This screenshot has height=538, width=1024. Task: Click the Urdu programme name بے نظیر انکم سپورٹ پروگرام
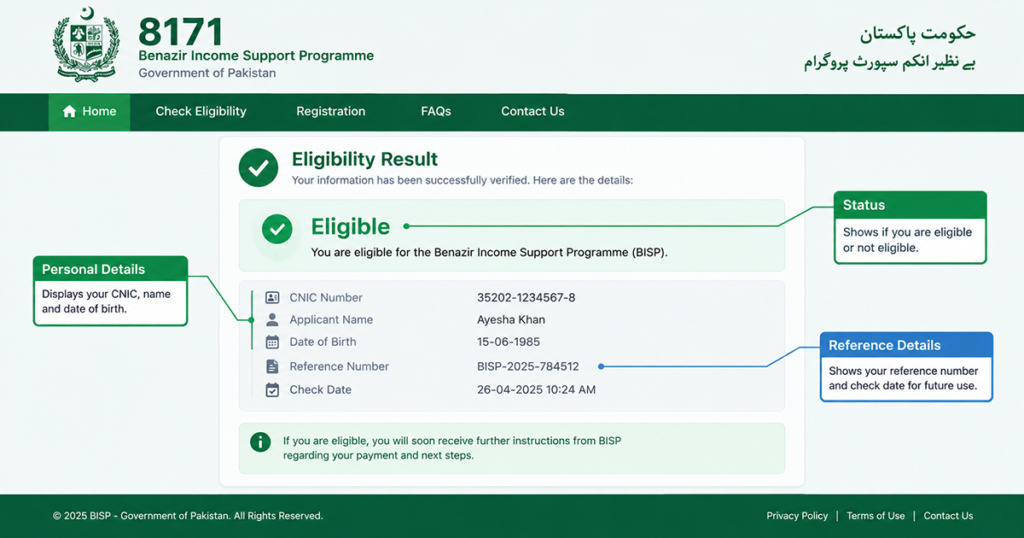889,63
